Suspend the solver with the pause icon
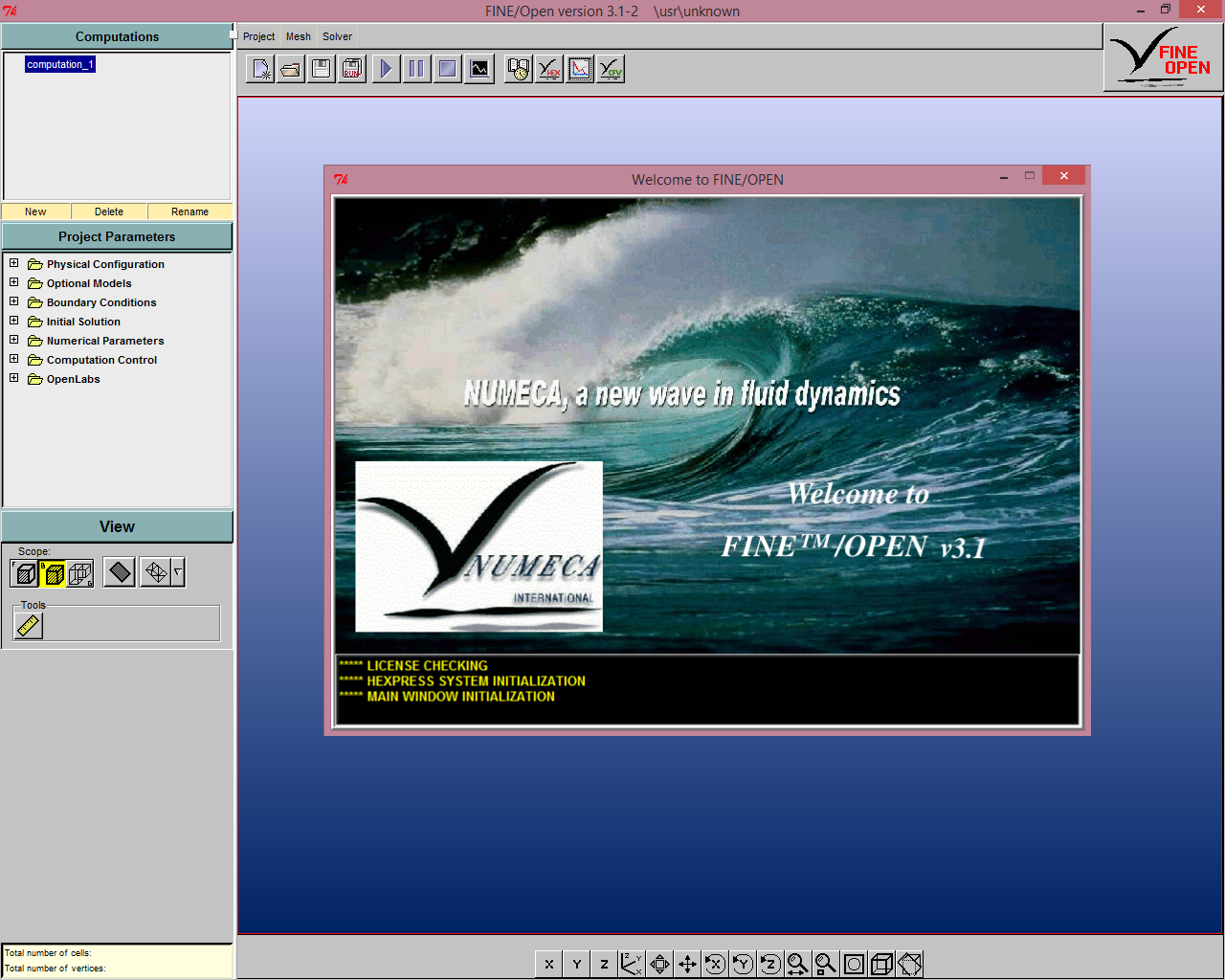Image resolution: width=1225 pixels, height=980 pixels. (416, 69)
